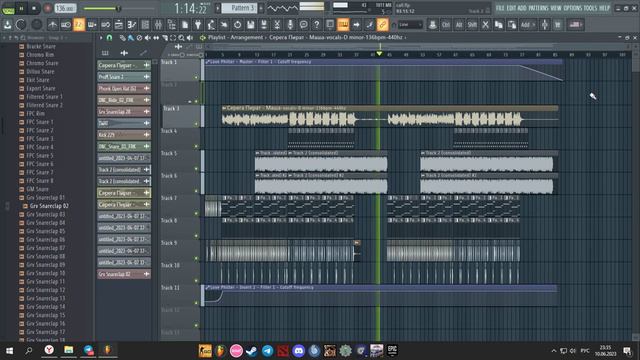
Task: Select the Brooke Snare sample in browser
Action: click(41, 46)
